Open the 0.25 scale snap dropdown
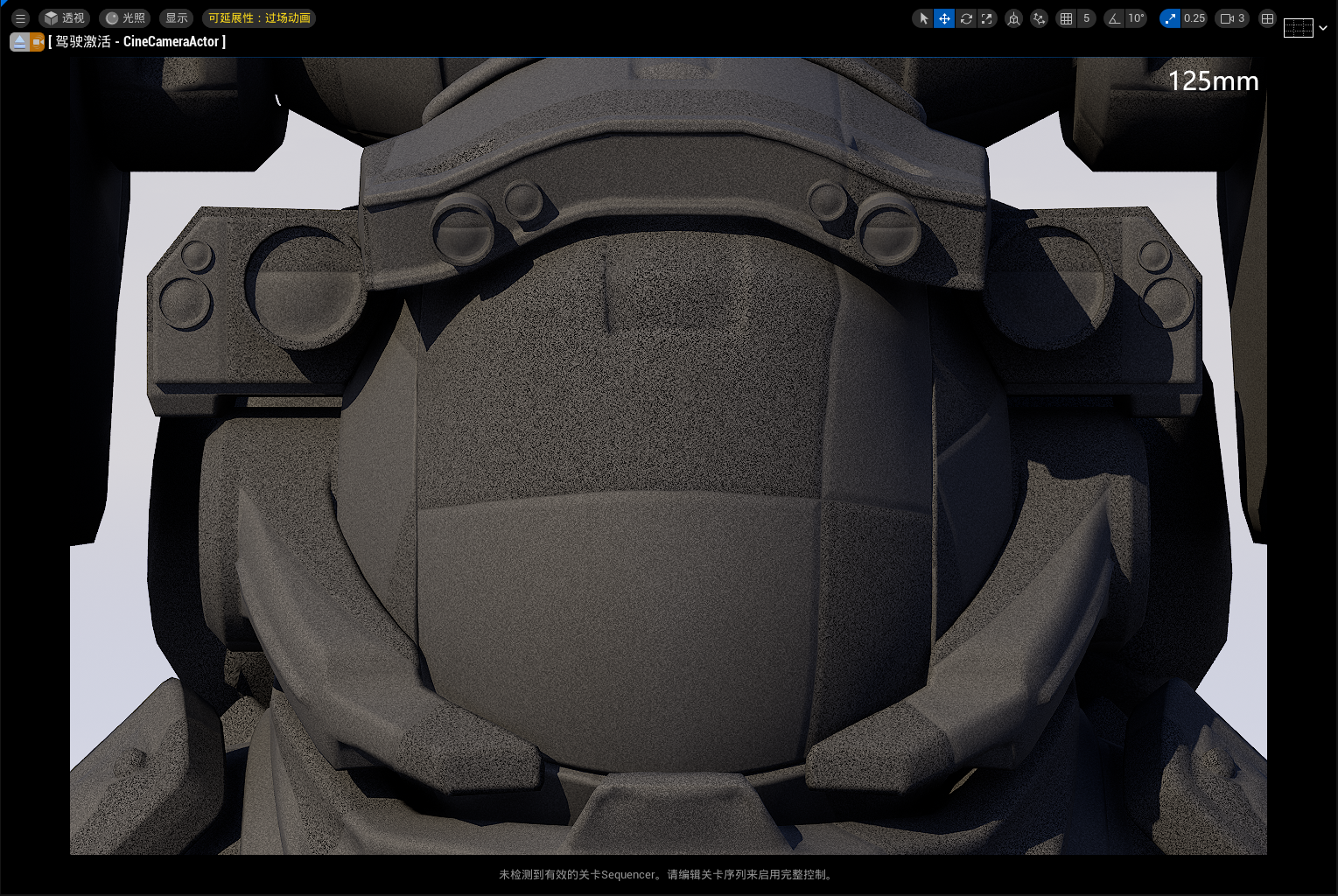The image size is (1338, 896). [x=1194, y=18]
